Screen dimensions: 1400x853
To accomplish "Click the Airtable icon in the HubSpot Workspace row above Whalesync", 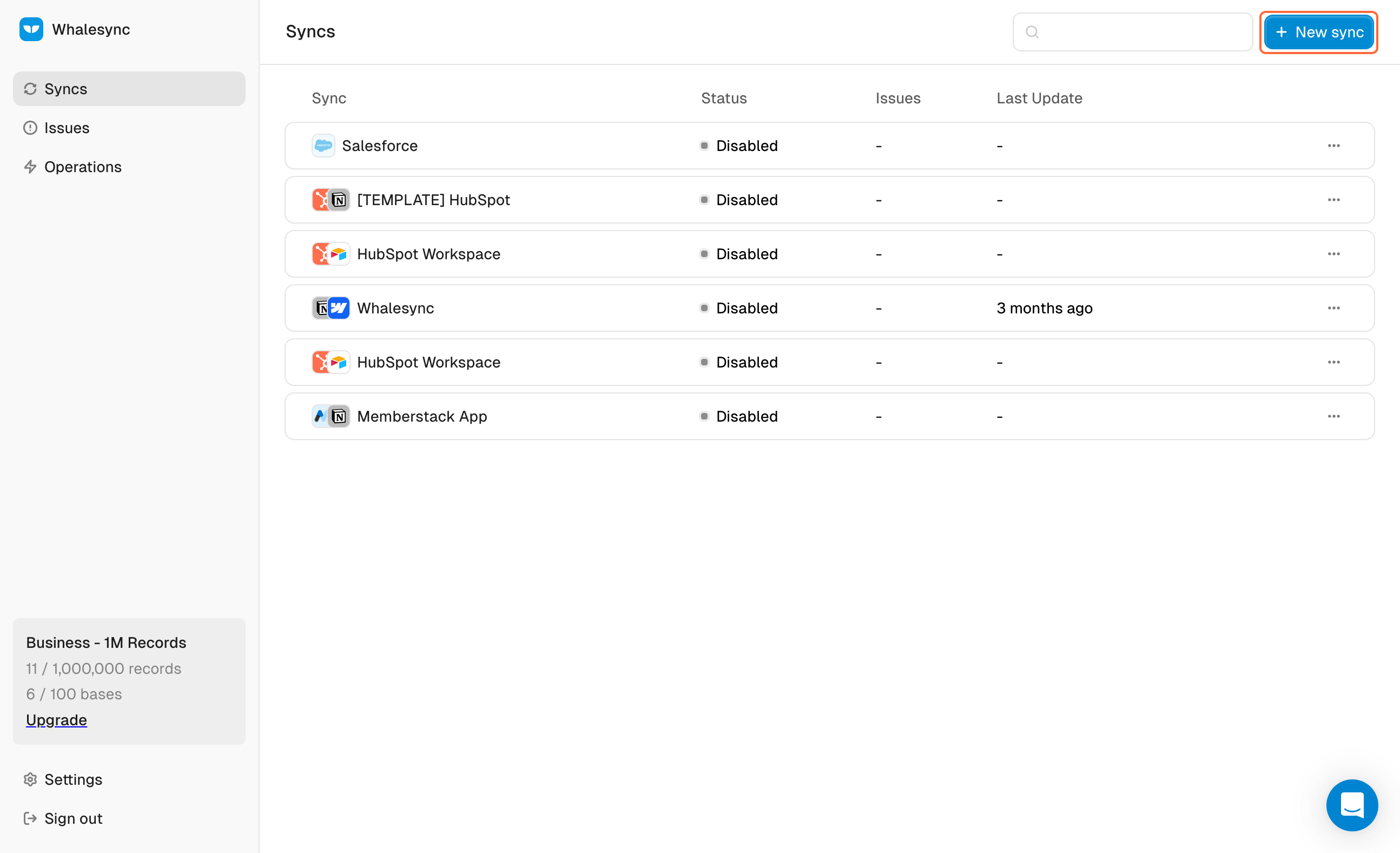I will pyautogui.click(x=339, y=254).
